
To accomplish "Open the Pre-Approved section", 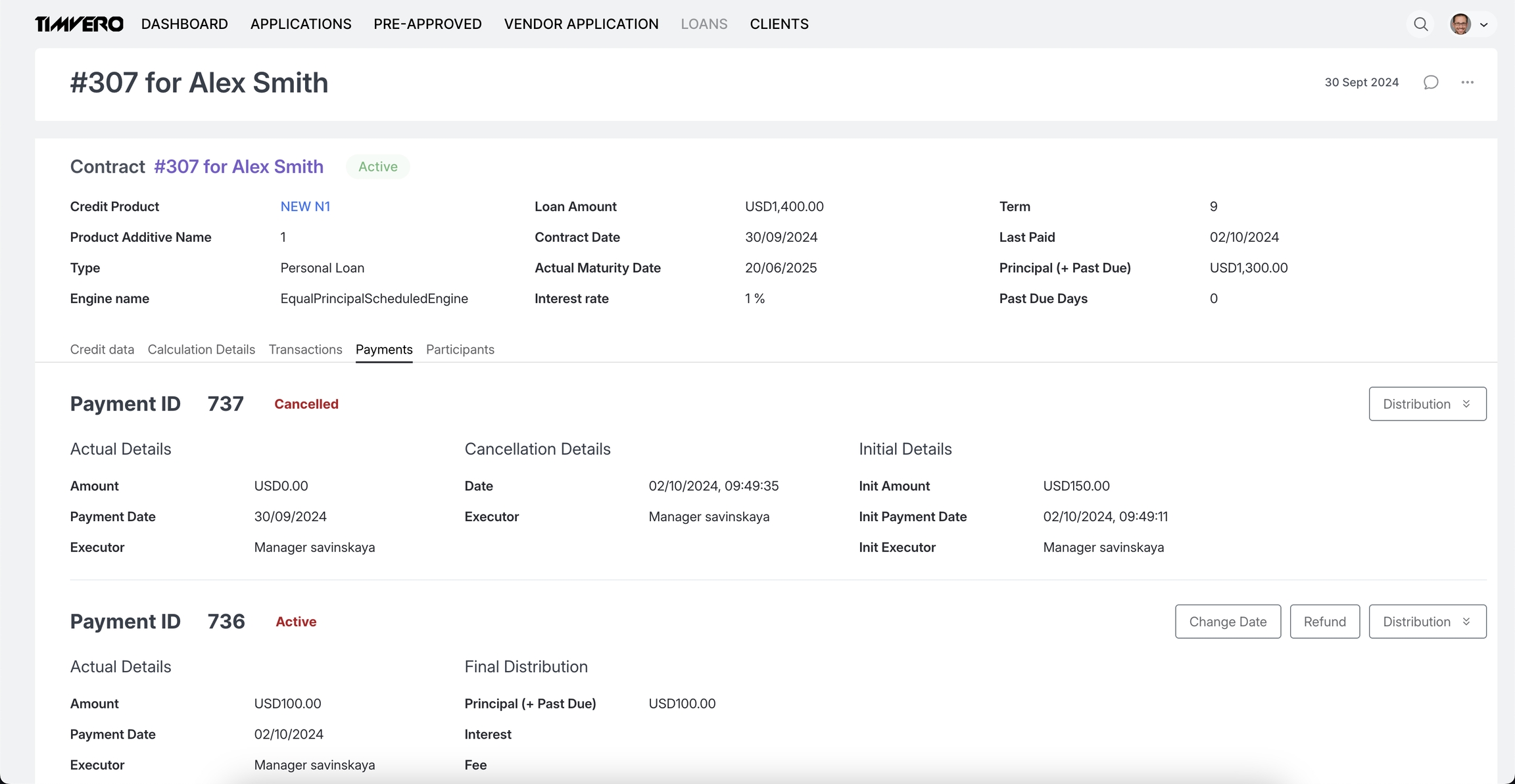I will click(427, 24).
